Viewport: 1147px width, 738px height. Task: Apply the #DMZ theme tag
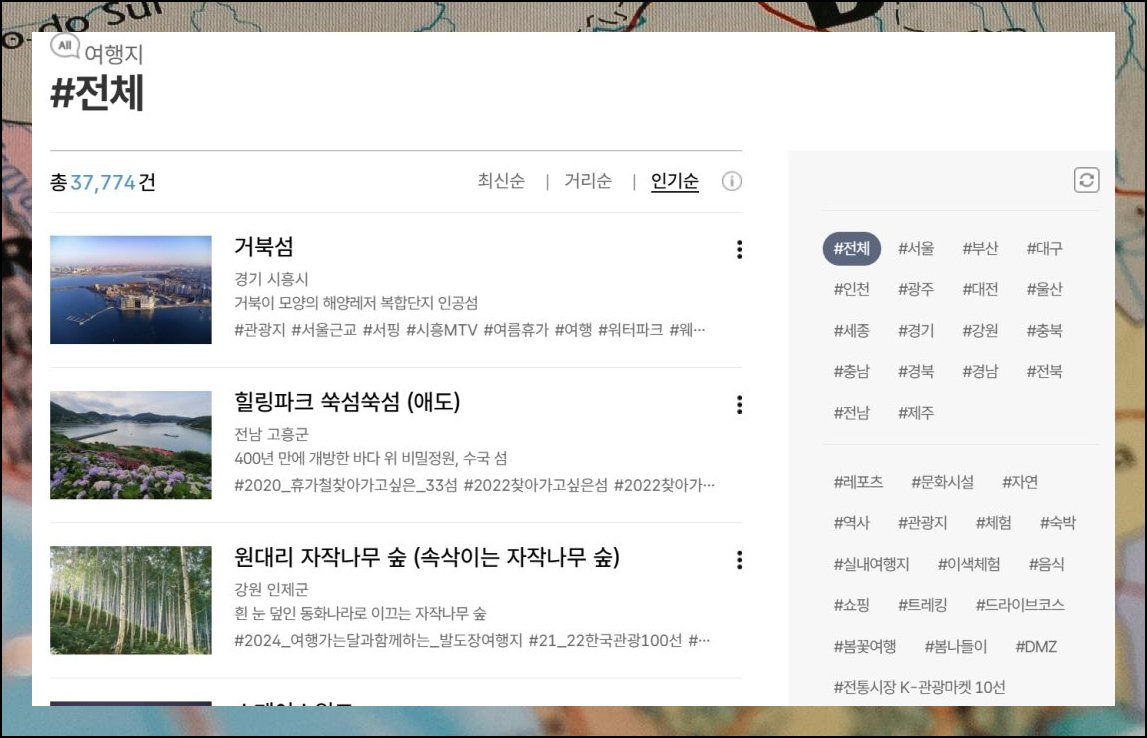pyautogui.click(x=1036, y=647)
